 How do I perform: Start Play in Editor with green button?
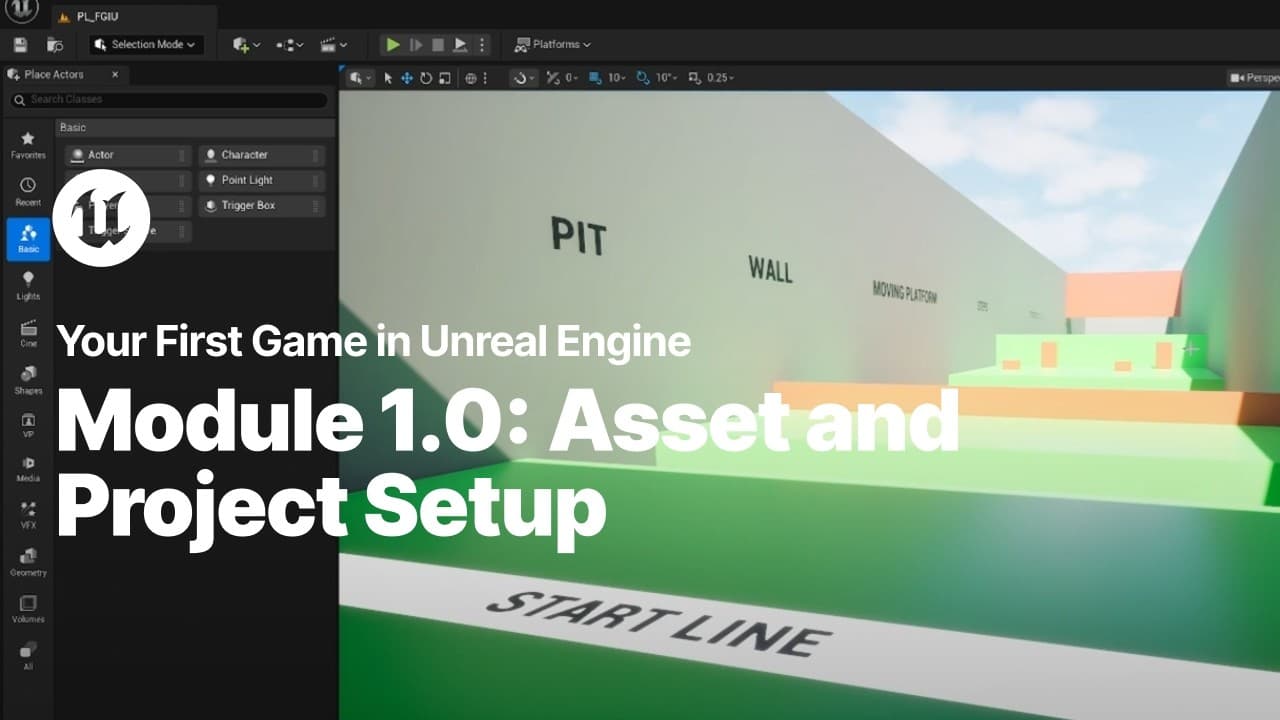(393, 45)
